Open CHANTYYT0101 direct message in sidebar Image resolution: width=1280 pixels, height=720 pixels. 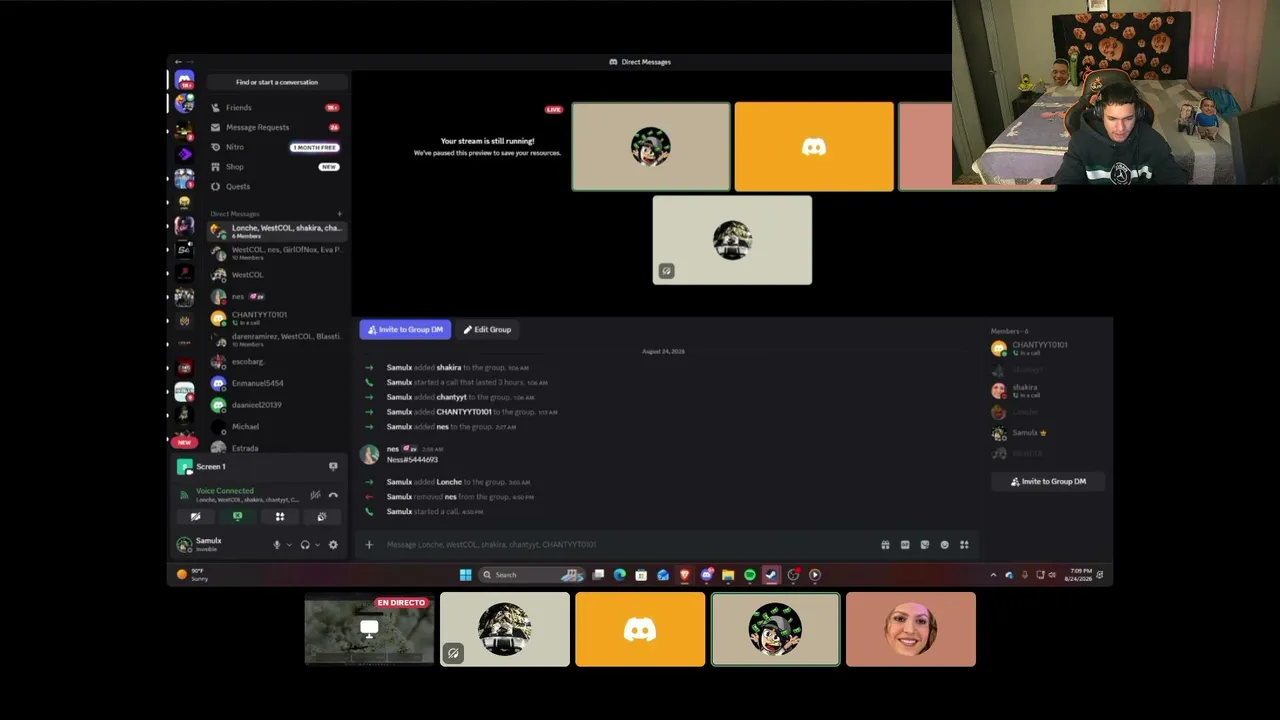click(277, 318)
